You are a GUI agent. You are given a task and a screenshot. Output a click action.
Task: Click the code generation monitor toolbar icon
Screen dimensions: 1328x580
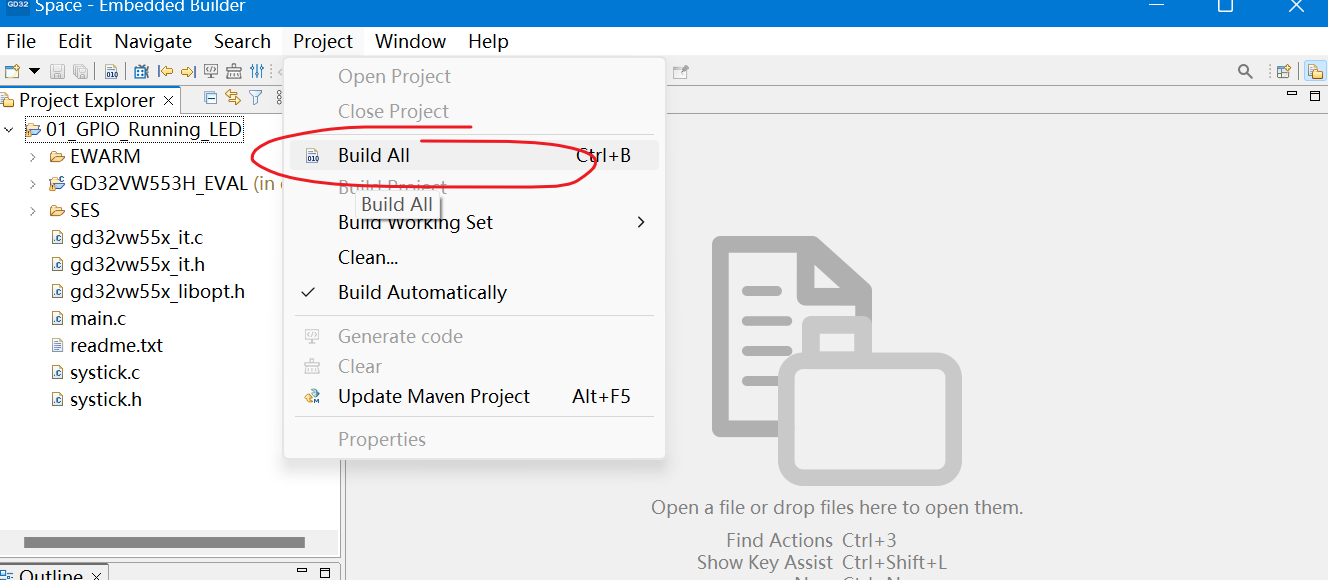tap(211, 71)
